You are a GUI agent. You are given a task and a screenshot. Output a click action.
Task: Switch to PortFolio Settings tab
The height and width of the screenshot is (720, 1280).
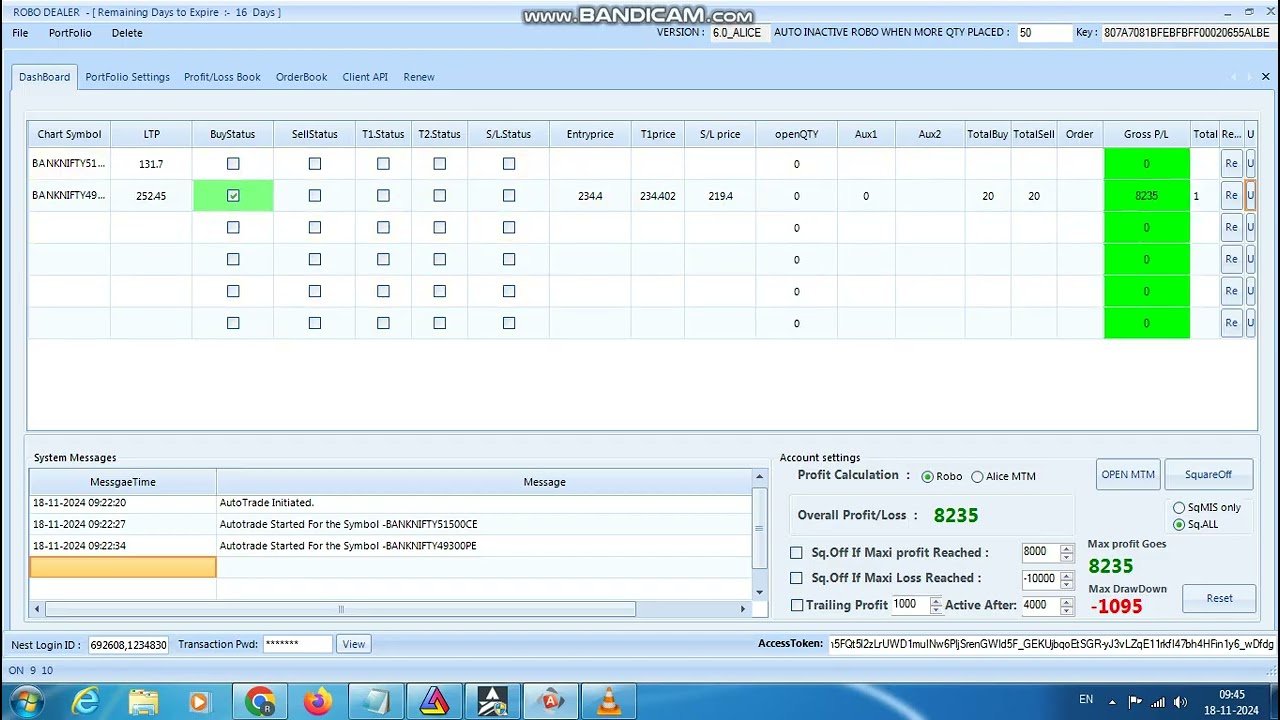[x=127, y=77]
